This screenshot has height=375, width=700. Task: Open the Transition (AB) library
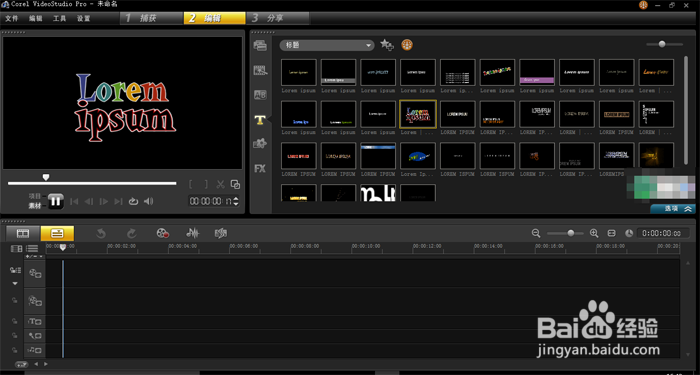point(260,95)
